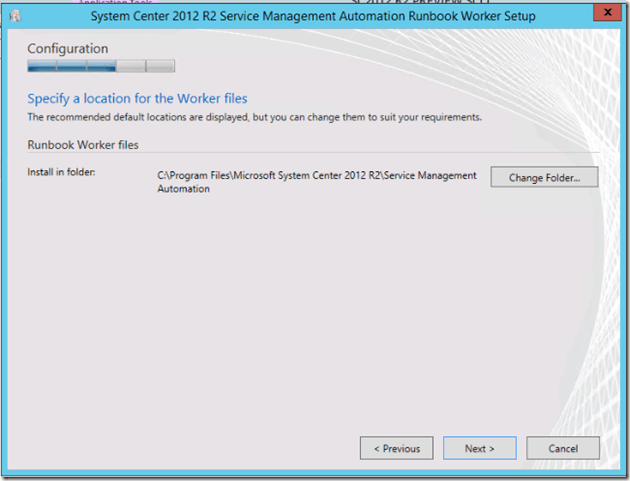Image resolution: width=630 pixels, height=481 pixels.
Task: Cancel the Runbook Worker setup
Action: click(x=562, y=448)
